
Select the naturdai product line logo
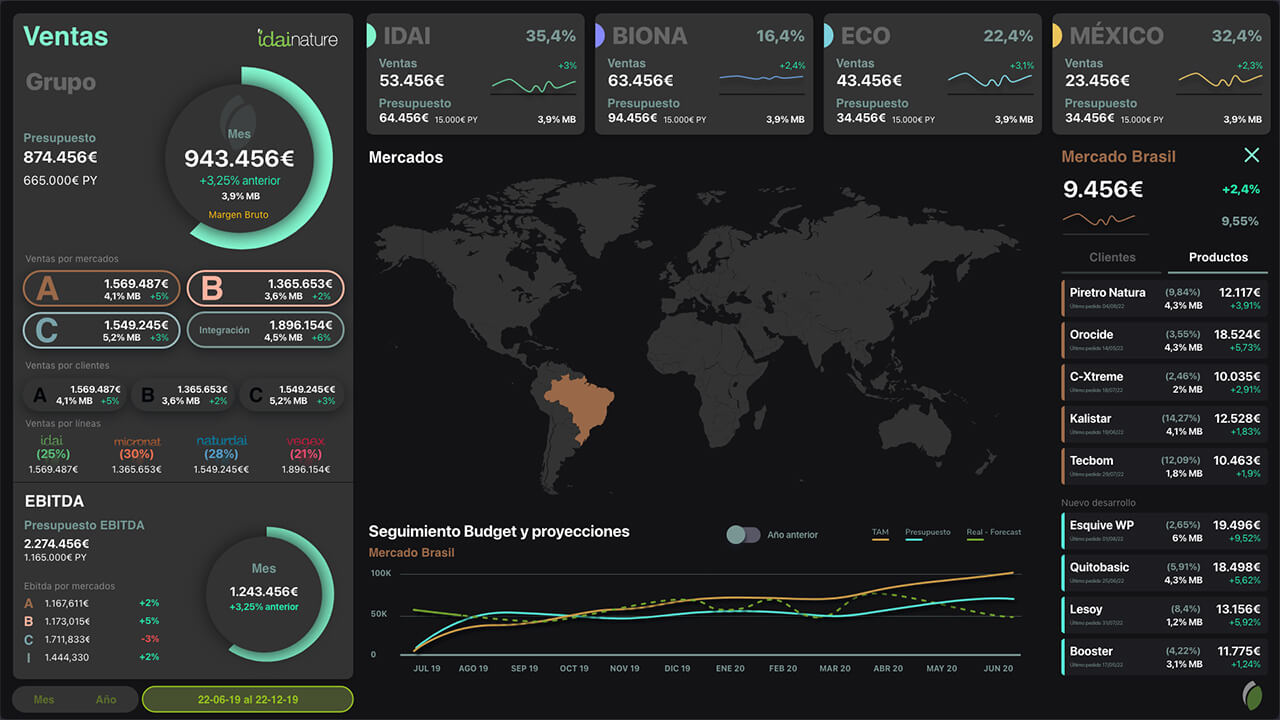(x=221, y=441)
